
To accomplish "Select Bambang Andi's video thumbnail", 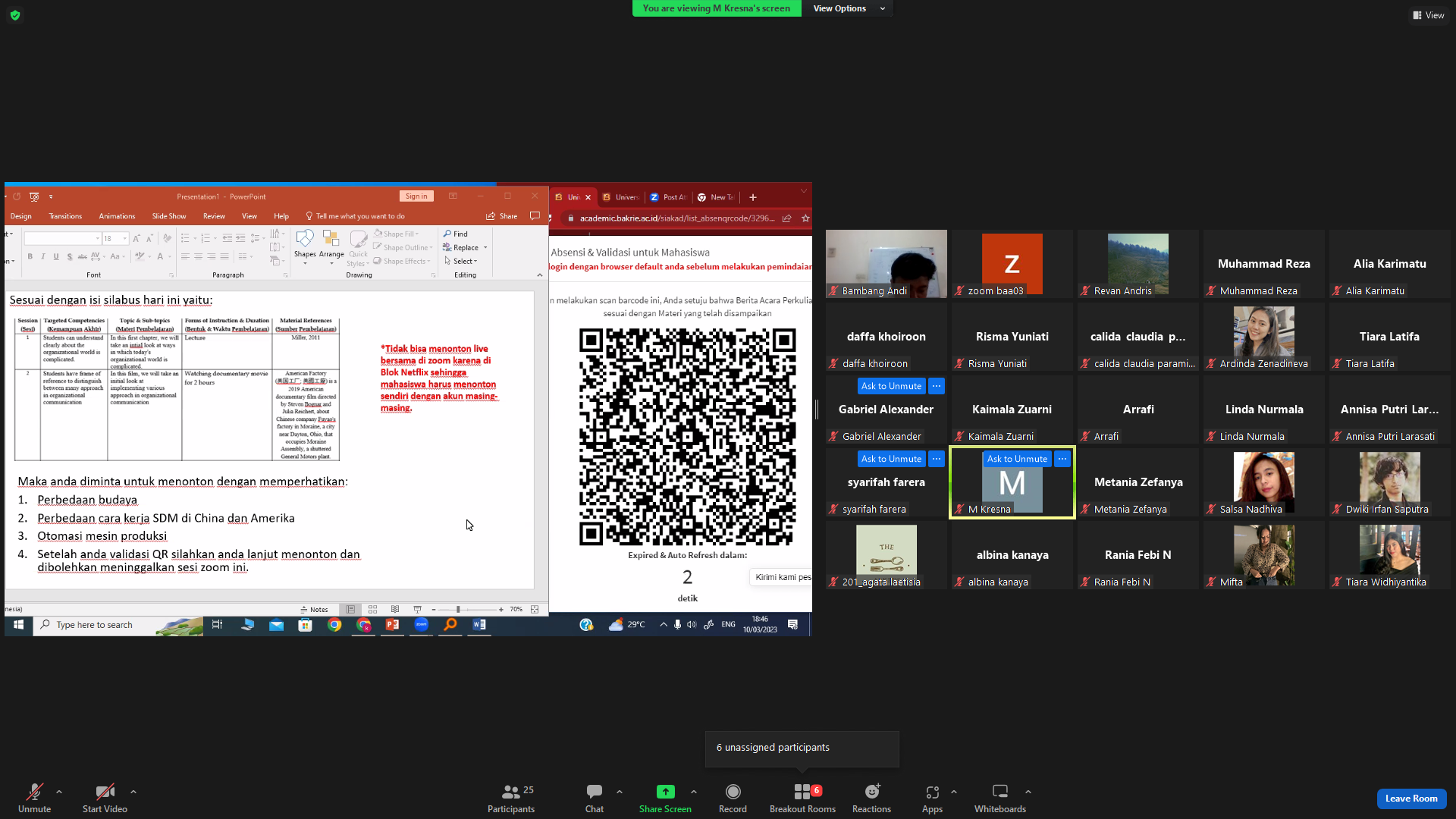I will tap(886, 264).
